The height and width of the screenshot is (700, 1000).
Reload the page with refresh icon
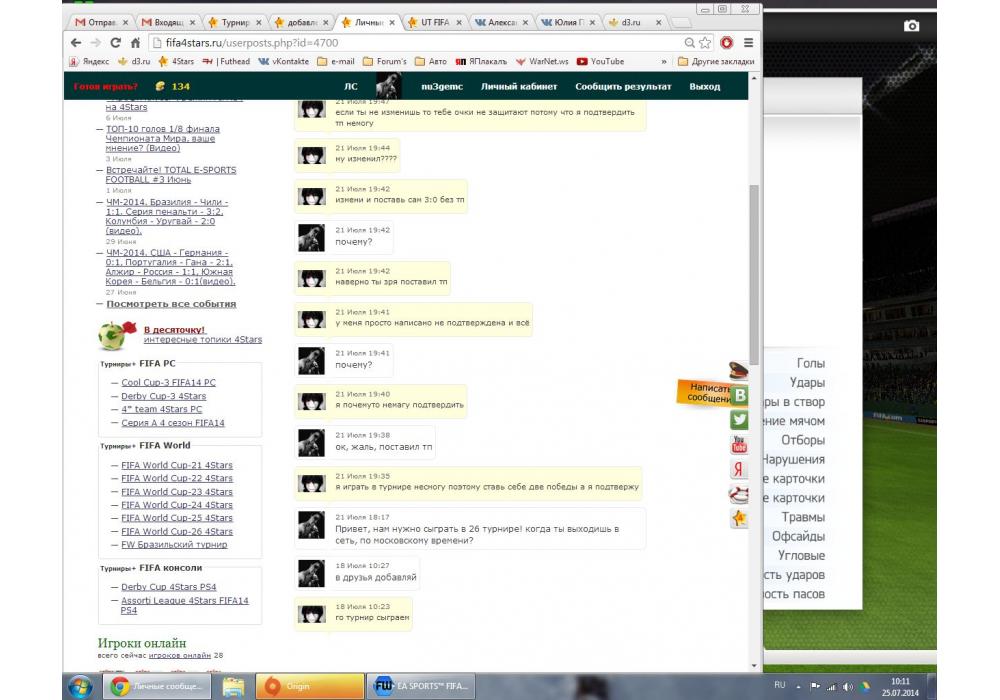click(x=115, y=43)
